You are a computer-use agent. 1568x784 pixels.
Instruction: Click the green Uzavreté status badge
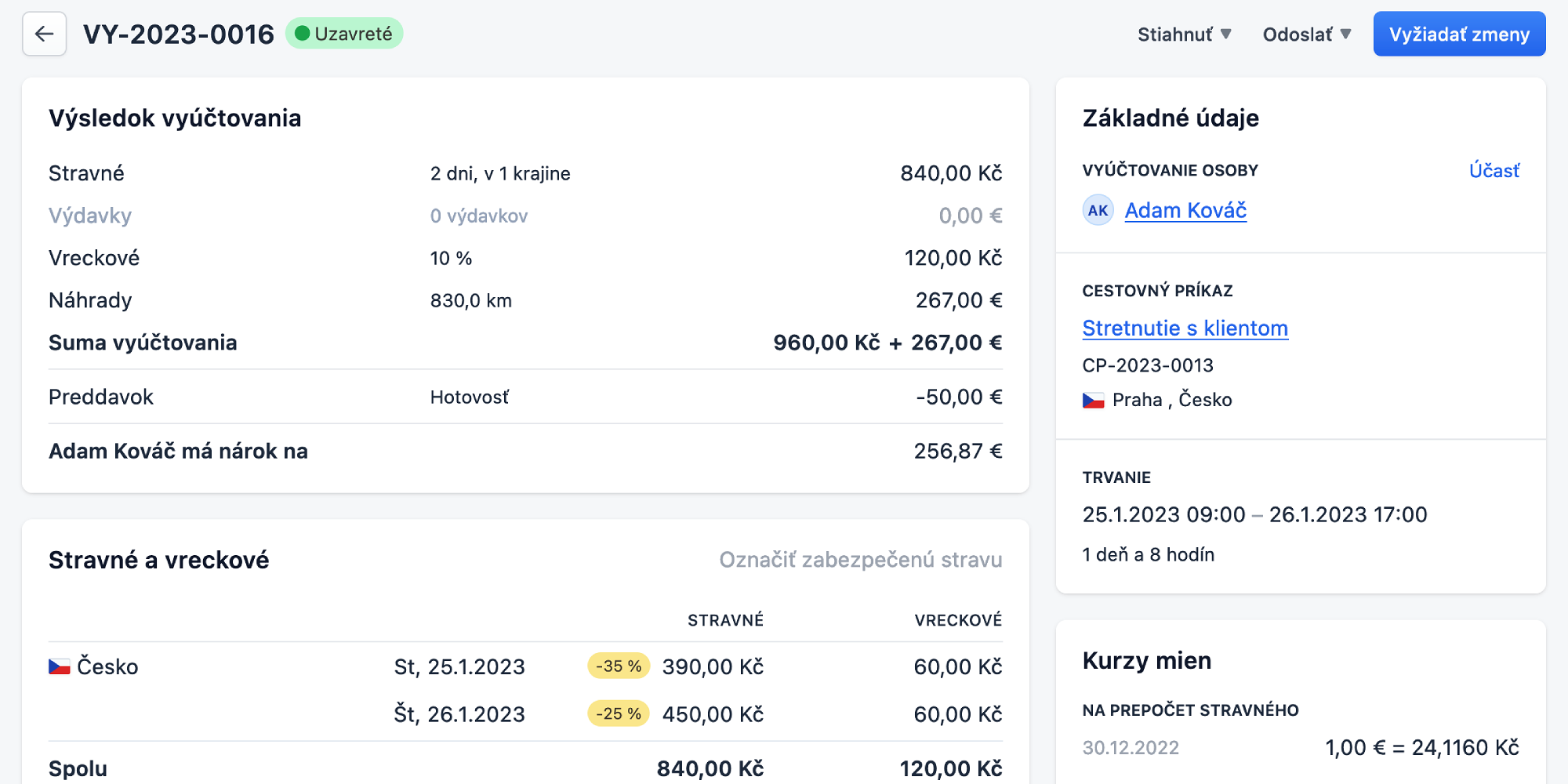344,34
